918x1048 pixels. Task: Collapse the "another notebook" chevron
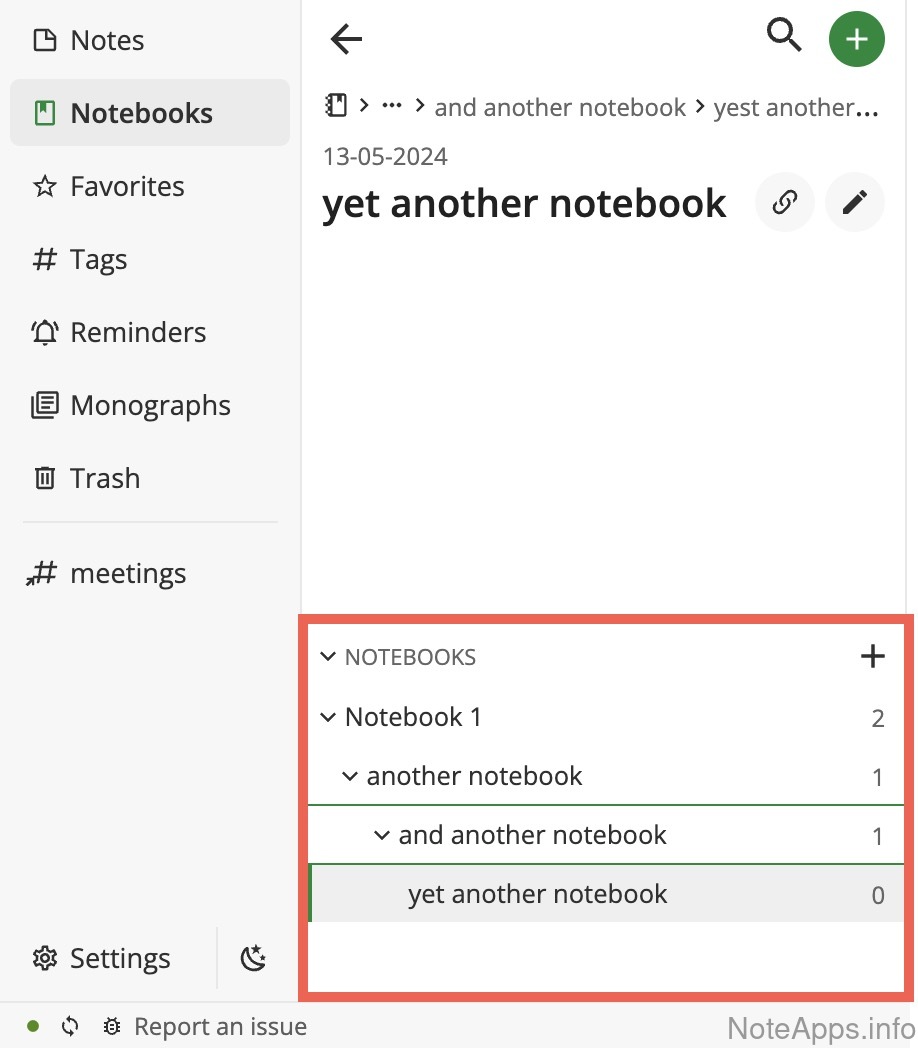(x=350, y=776)
